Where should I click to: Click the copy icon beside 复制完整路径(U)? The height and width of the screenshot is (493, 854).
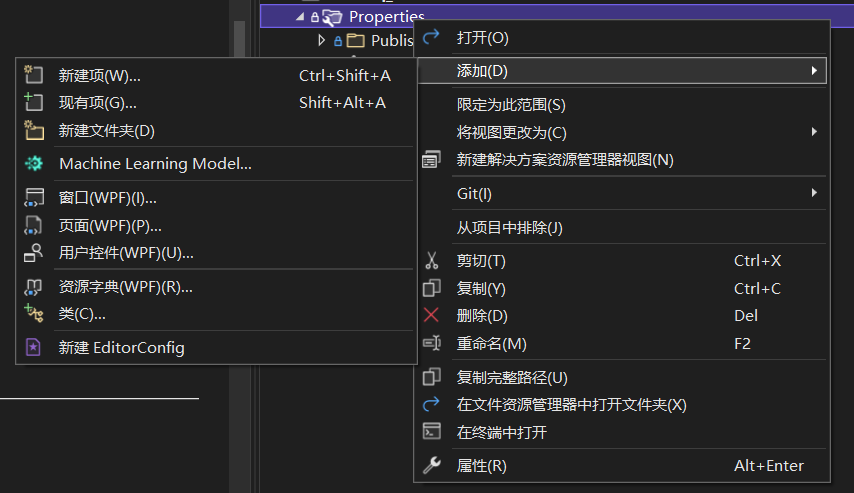(431, 377)
